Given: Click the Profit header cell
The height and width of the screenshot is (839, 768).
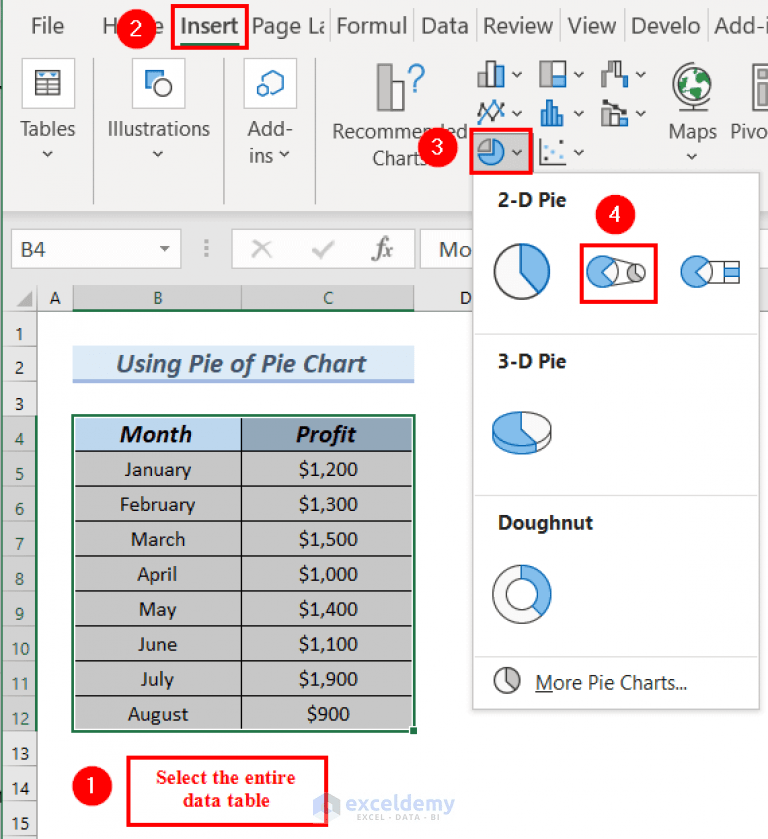Looking at the screenshot, I should coord(327,434).
